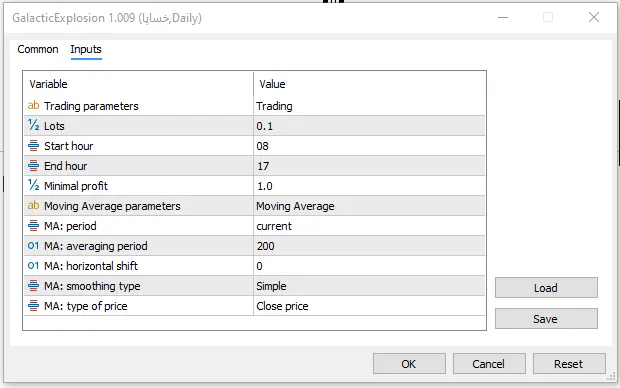Minimize the GalacticExplosion dialog window
The width and height of the screenshot is (620, 388).
(x=503, y=17)
